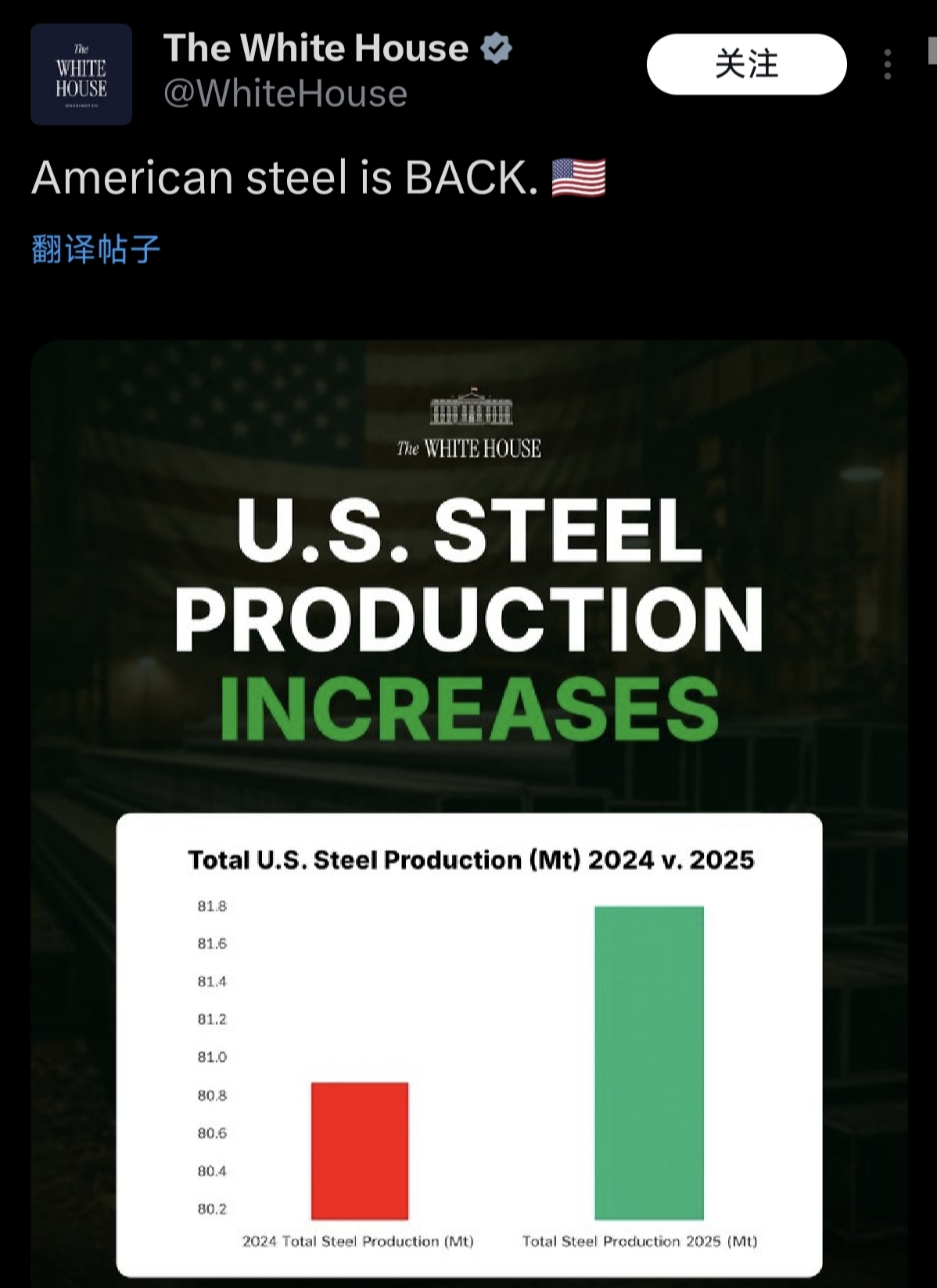Click the green INCREASES word

pyautogui.click(x=469, y=708)
